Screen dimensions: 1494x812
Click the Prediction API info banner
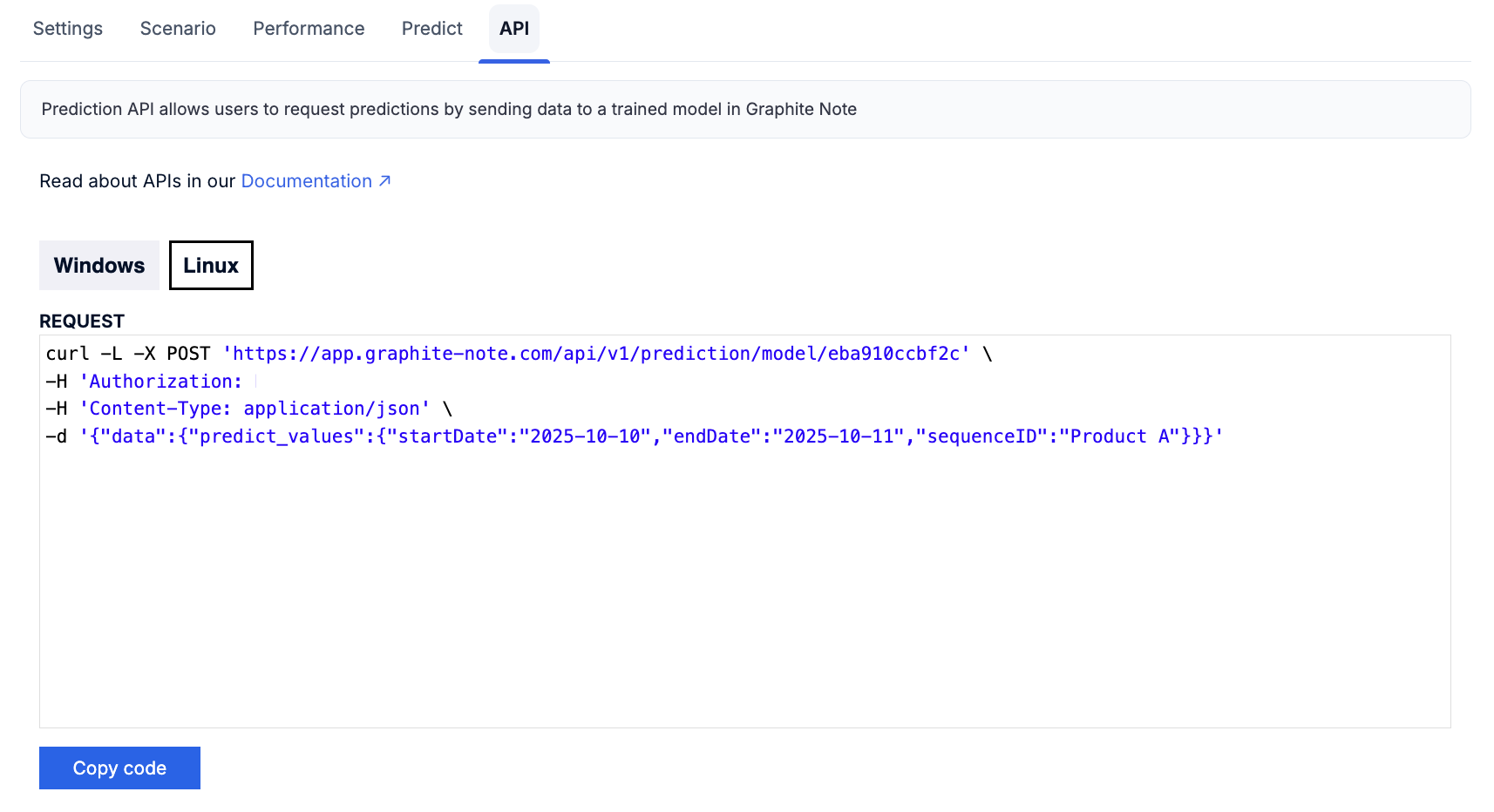pos(744,110)
